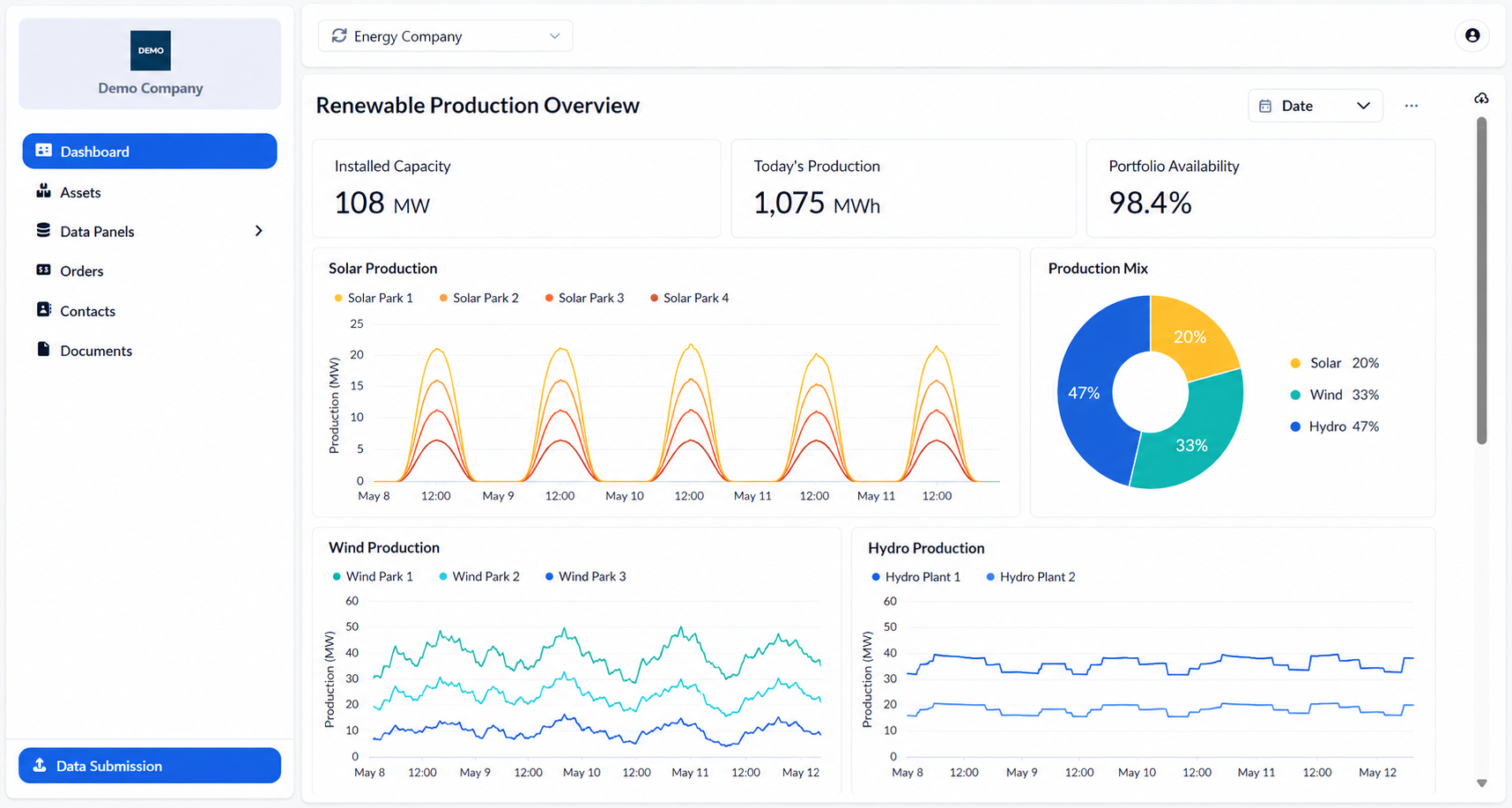Click the Contacts sidebar icon
Screen dimensions: 1512x808
point(43,309)
